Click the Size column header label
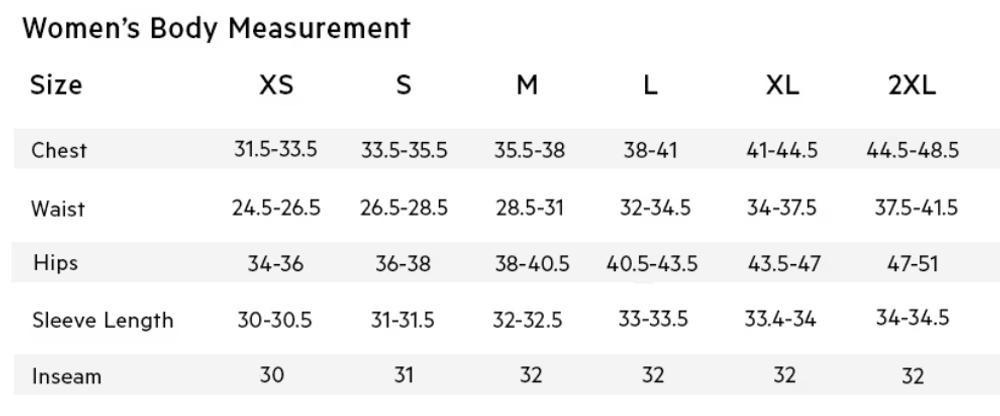This screenshot has height=416, width=1000. (56, 85)
